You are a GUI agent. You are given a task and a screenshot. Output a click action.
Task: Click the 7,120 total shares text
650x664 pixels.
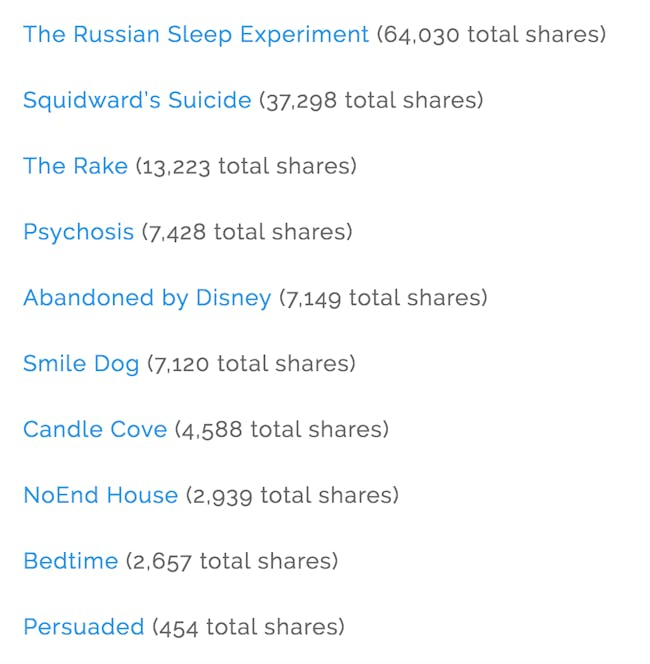[252, 364]
